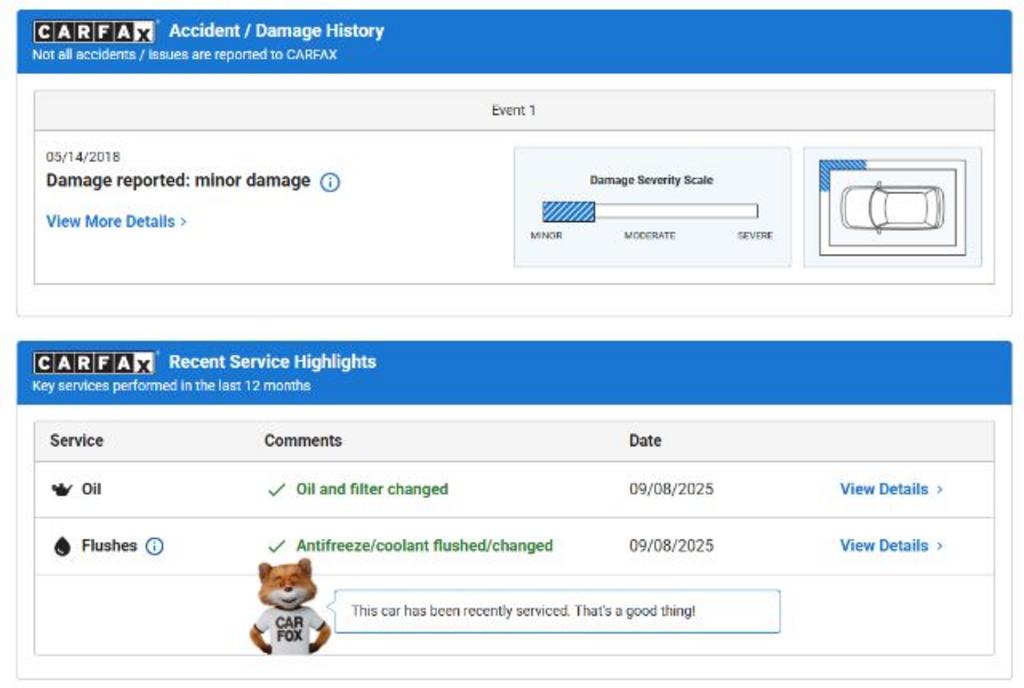
Task: Open View Details for the Oil service
Action: pos(890,490)
